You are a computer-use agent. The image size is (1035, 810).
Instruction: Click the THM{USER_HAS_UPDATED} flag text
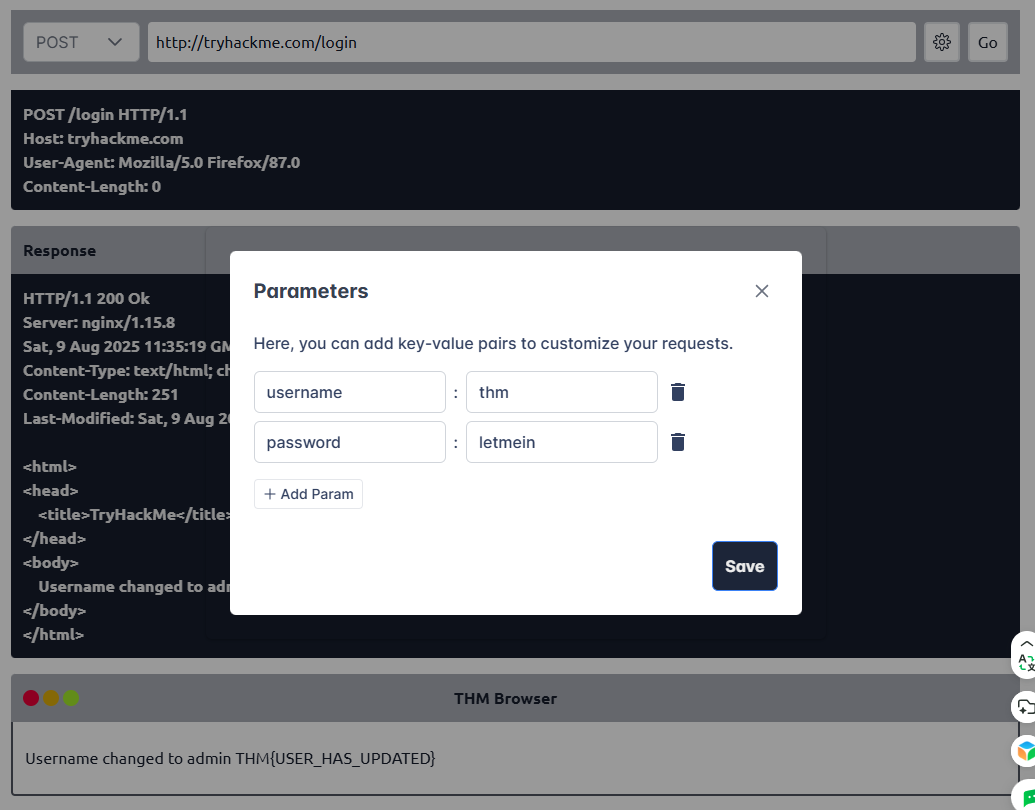click(x=336, y=759)
